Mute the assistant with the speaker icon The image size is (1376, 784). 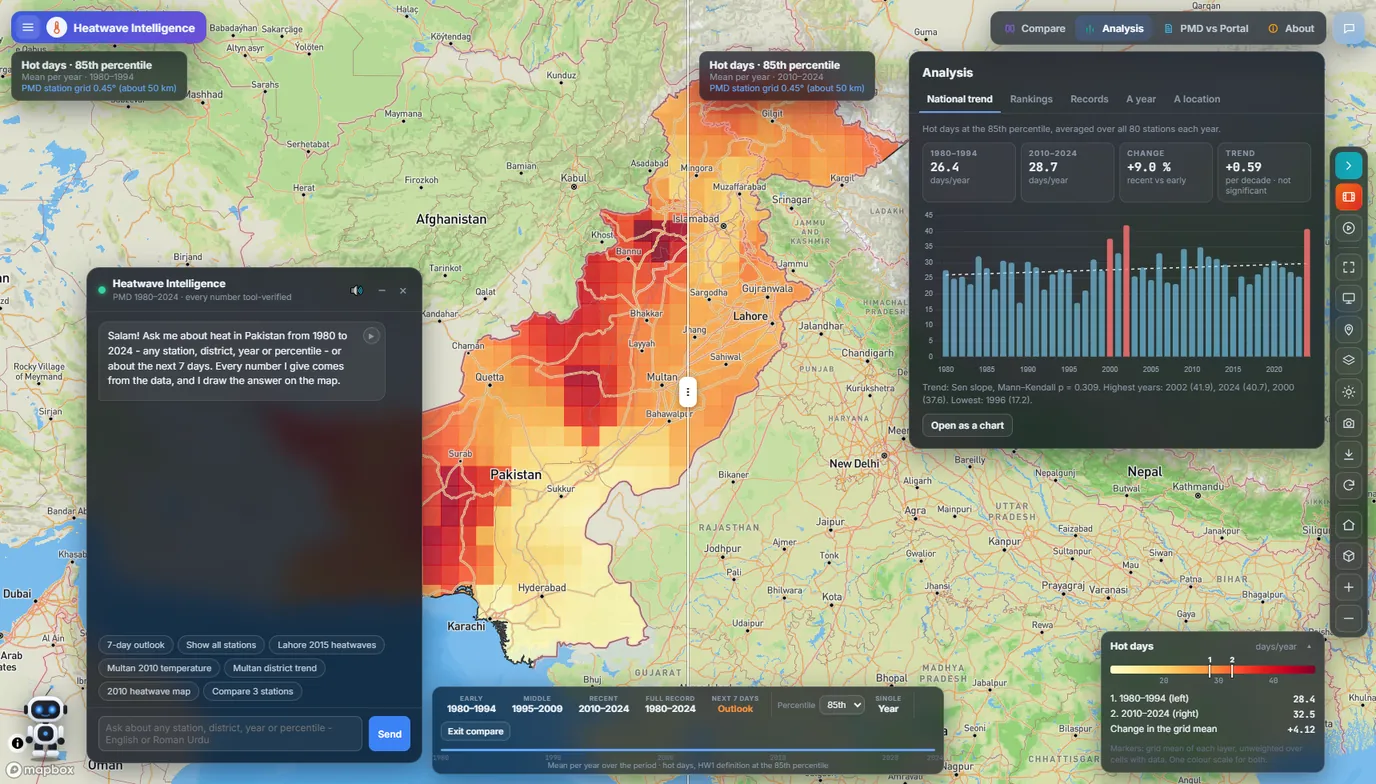tap(357, 290)
